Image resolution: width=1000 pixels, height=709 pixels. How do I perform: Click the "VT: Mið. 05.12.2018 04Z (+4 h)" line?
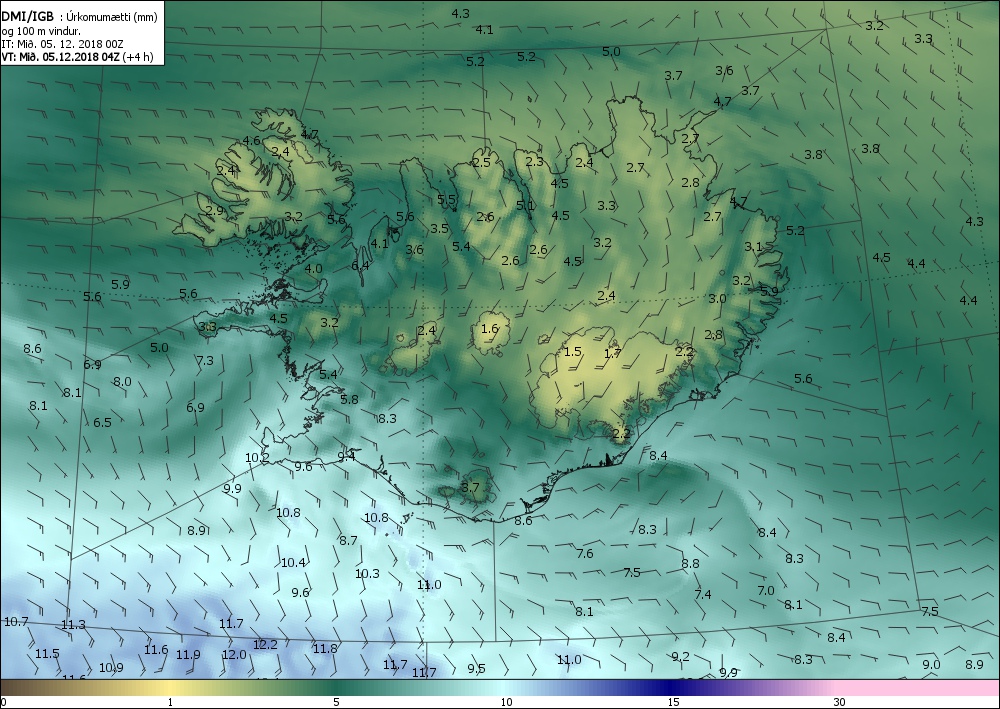[78, 57]
